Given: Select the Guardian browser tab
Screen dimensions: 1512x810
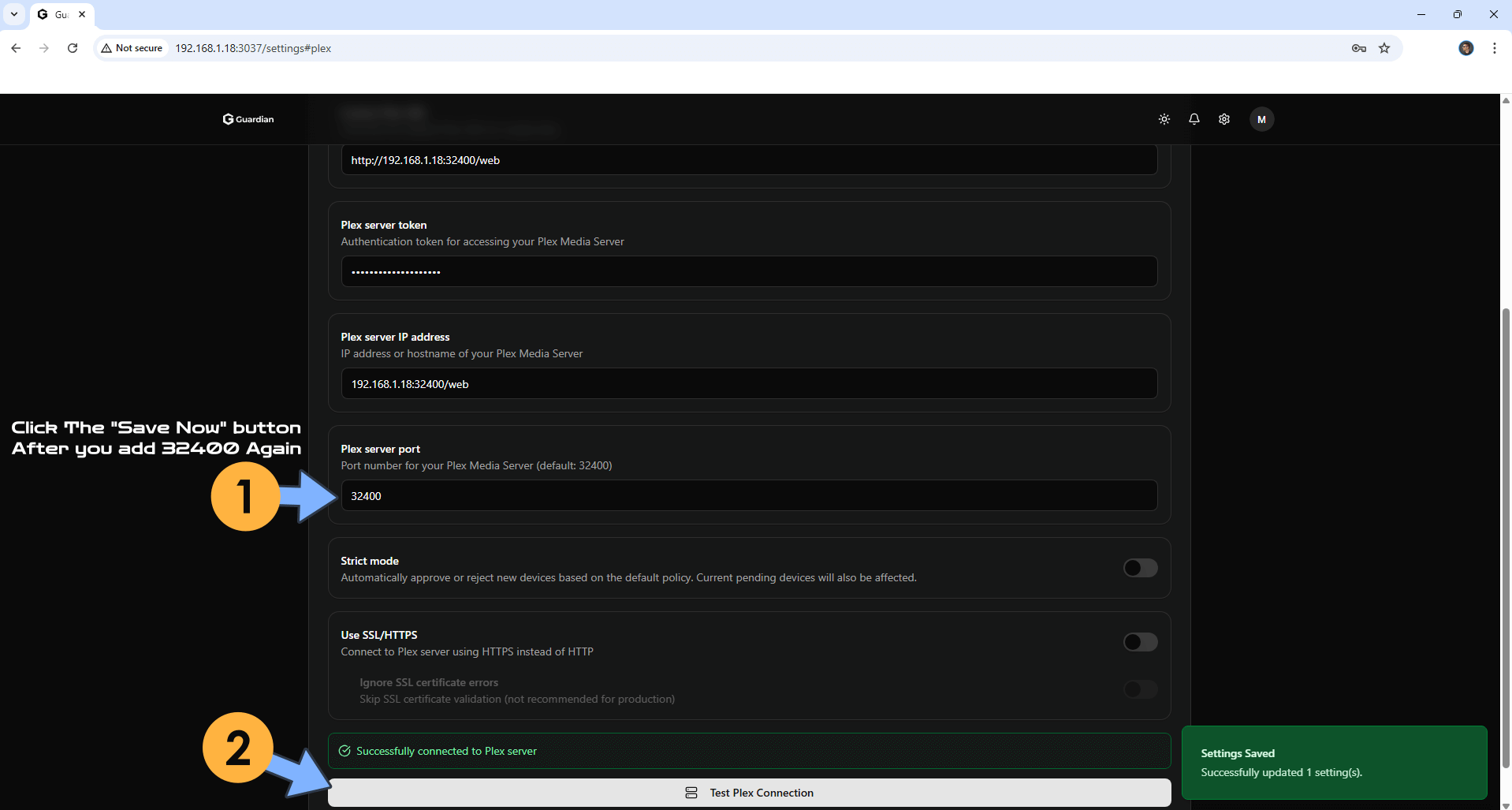Looking at the screenshot, I should coord(57,14).
